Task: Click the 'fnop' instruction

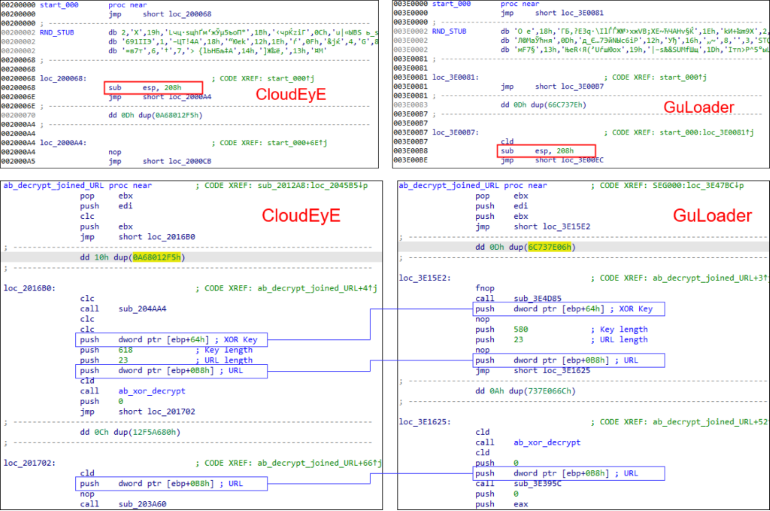Action: (x=485, y=288)
